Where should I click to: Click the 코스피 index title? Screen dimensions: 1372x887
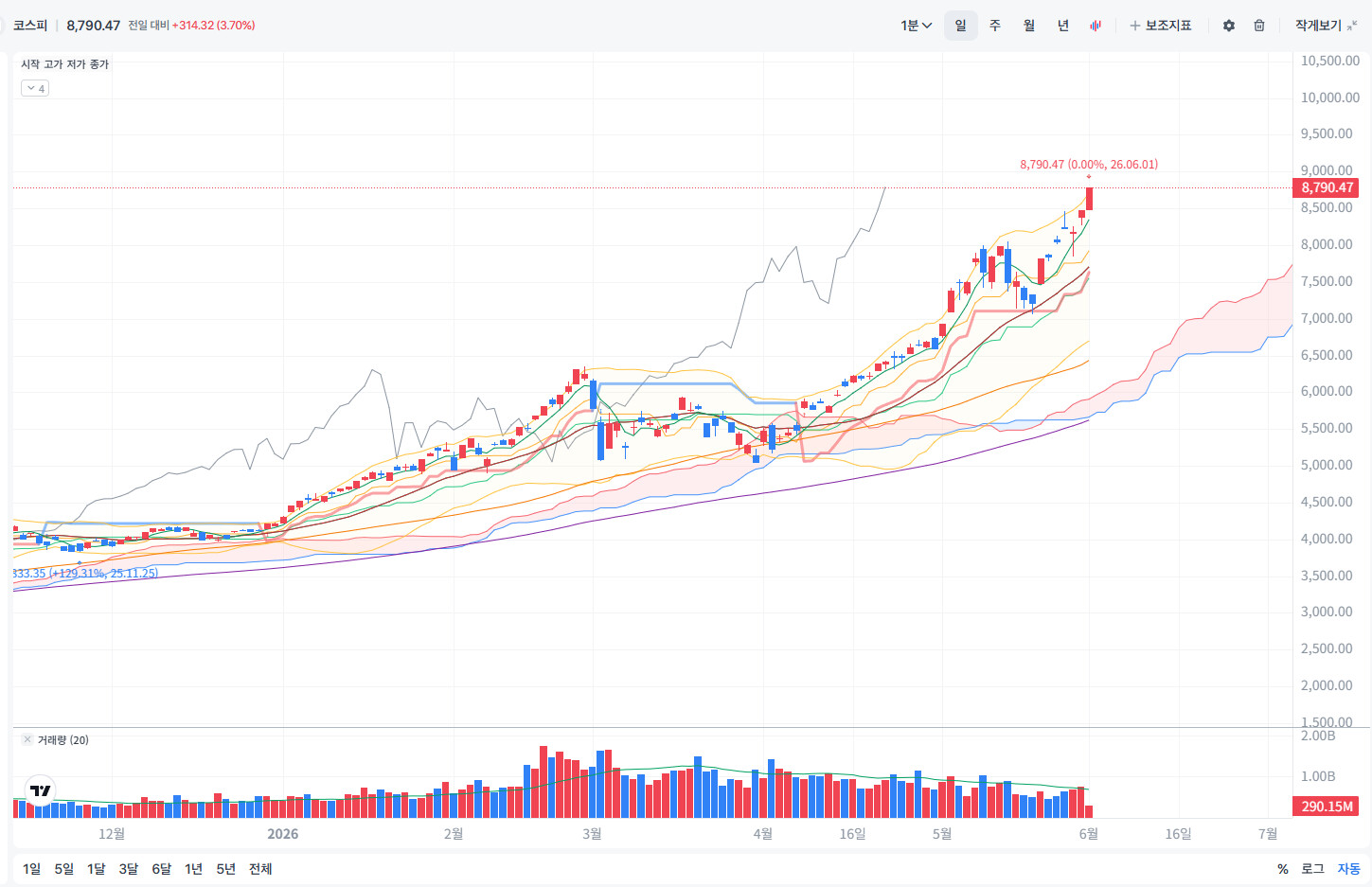pos(30,26)
